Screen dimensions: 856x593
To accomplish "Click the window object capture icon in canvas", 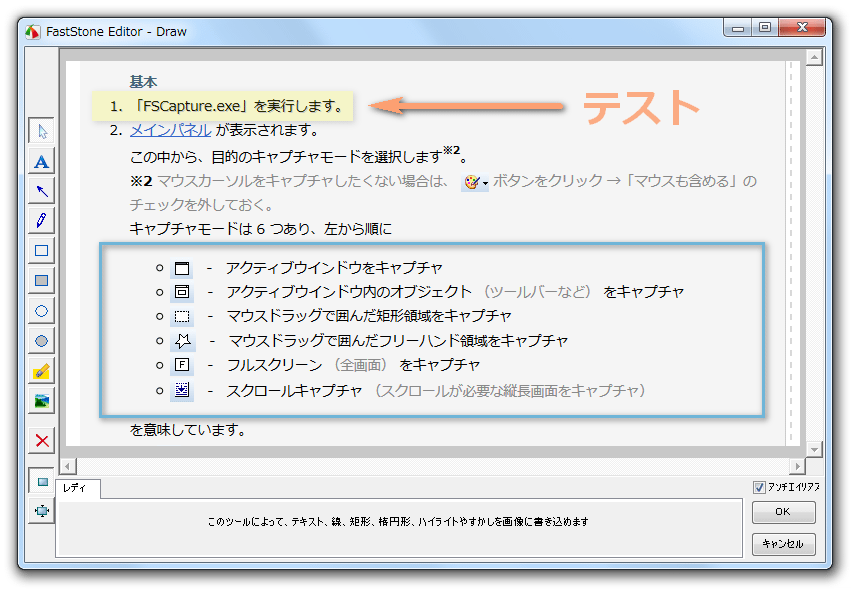I will click(x=182, y=292).
